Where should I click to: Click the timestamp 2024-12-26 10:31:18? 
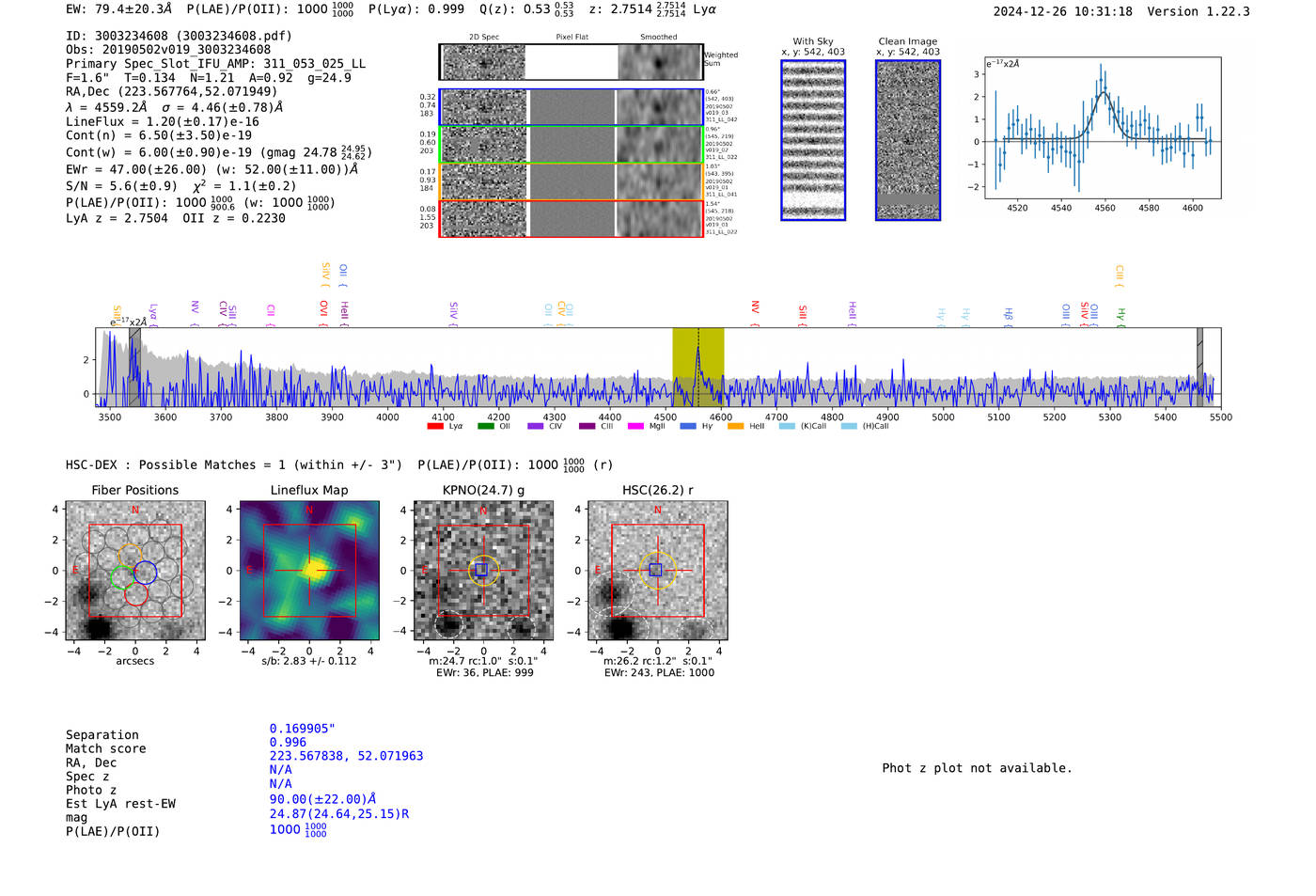pyautogui.click(x=1063, y=11)
